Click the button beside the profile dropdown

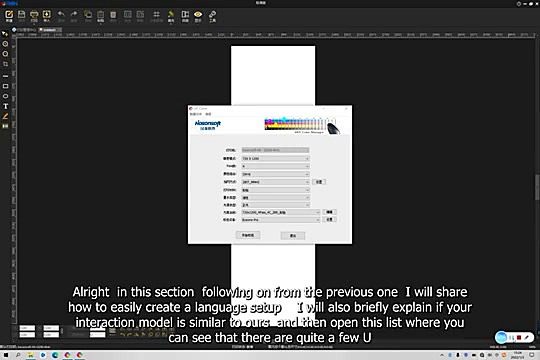click(329, 212)
